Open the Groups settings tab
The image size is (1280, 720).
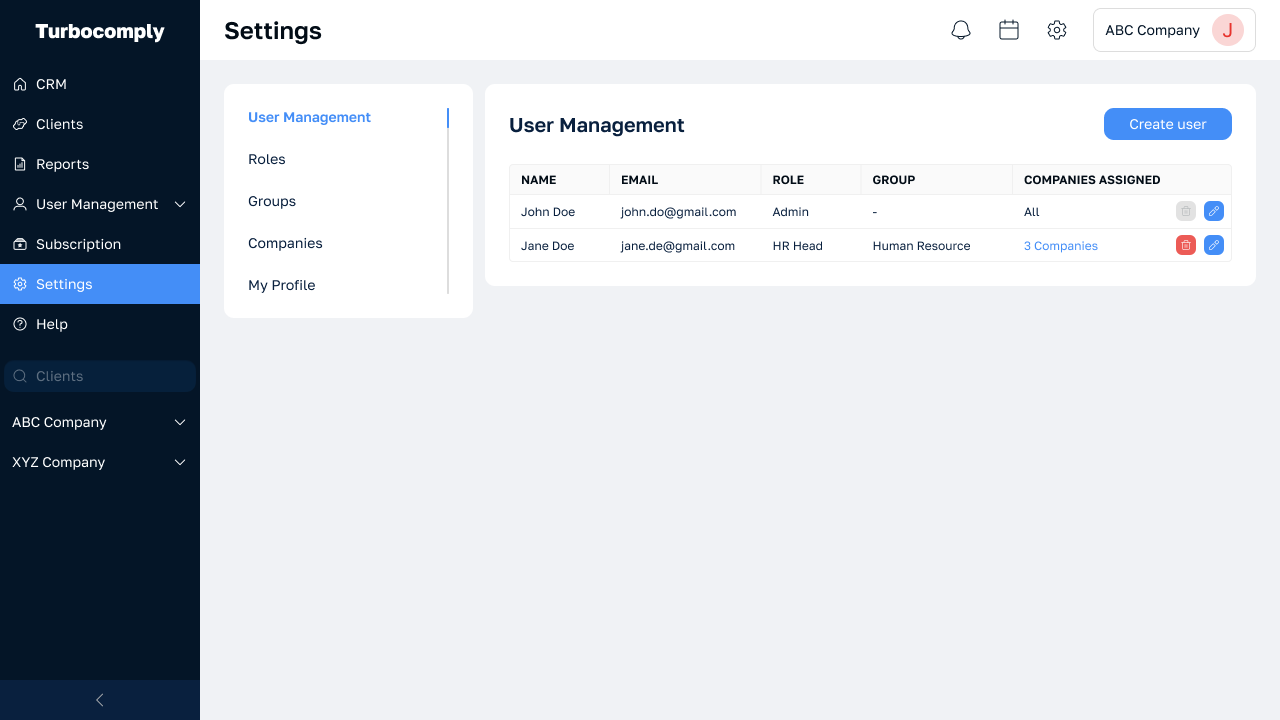pos(272,201)
